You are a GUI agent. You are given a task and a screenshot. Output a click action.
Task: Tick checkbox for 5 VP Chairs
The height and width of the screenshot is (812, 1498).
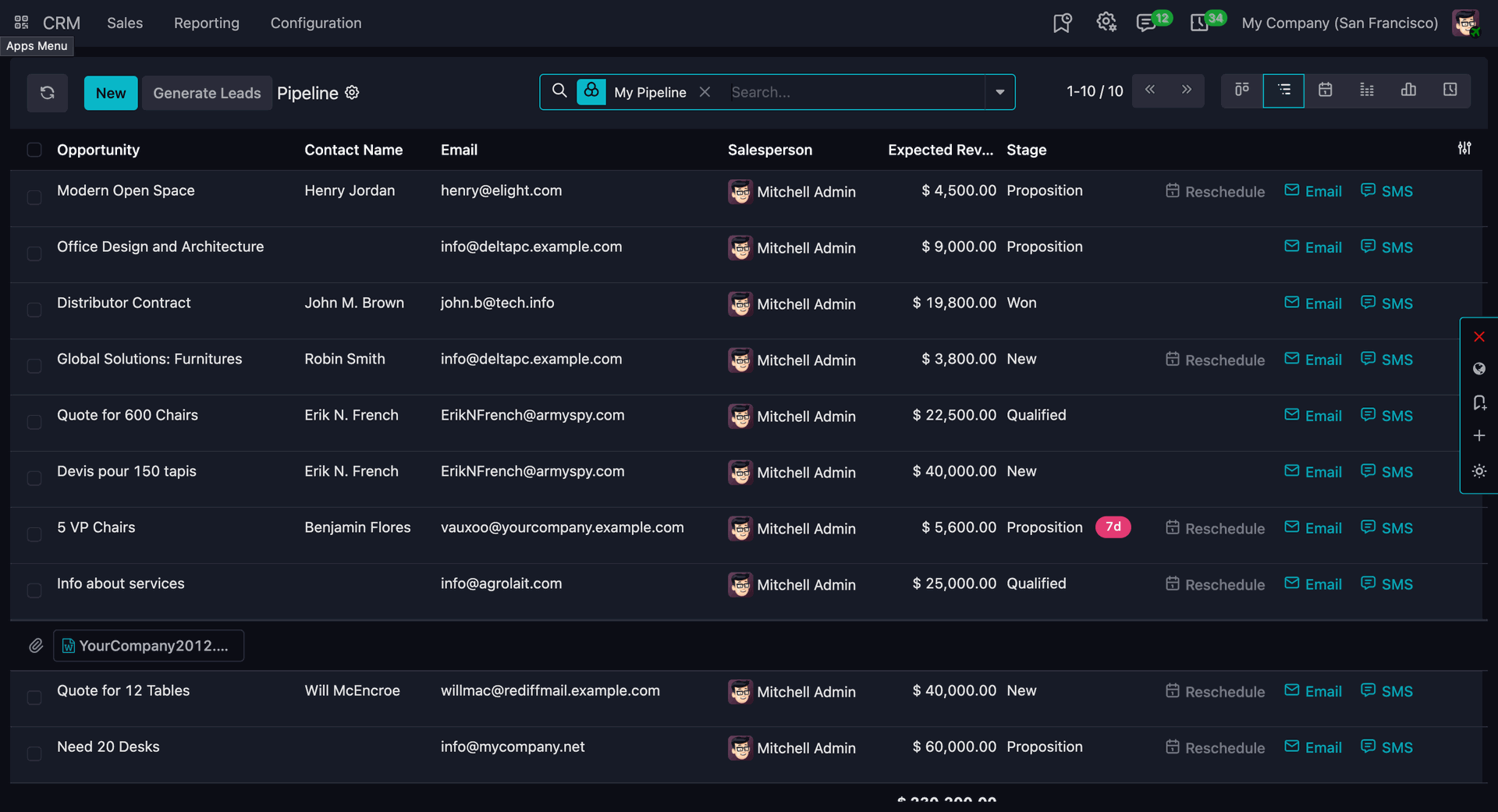pyautogui.click(x=34, y=534)
